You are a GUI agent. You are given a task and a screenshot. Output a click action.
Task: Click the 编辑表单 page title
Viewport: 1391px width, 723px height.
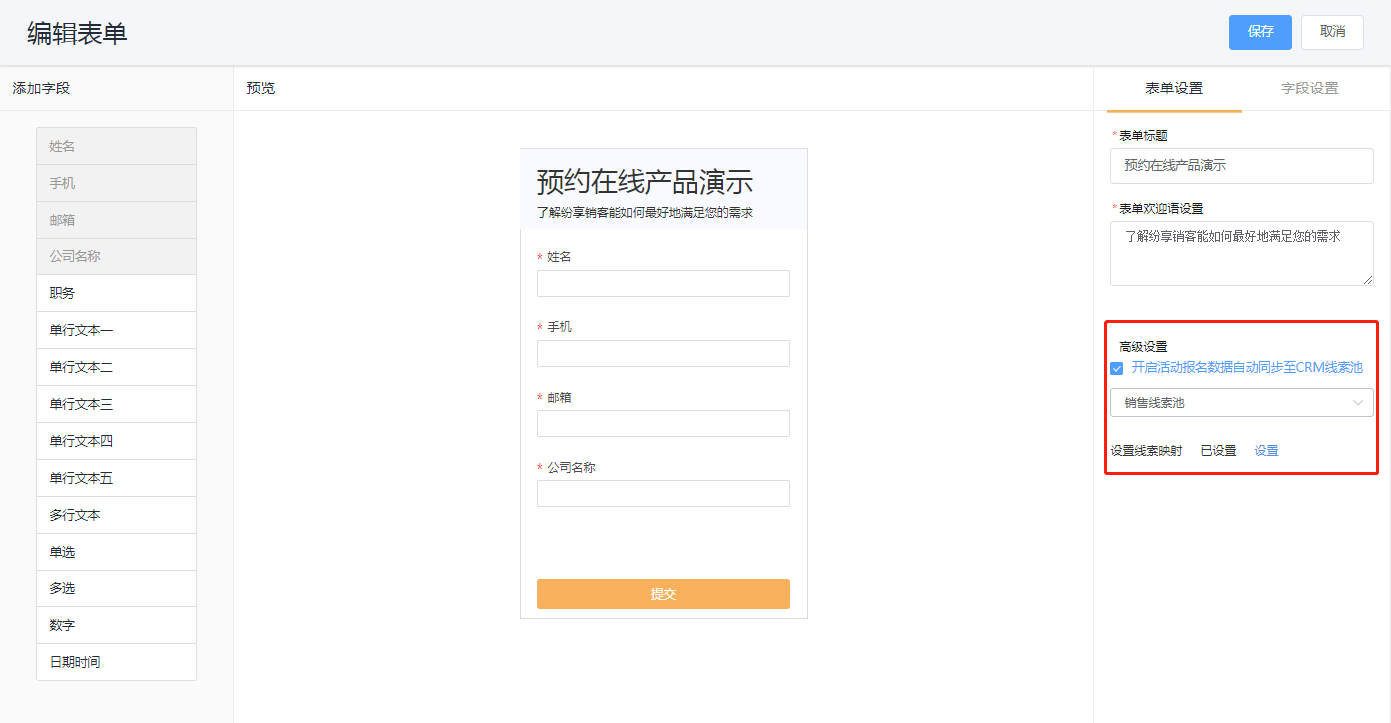click(x=77, y=33)
